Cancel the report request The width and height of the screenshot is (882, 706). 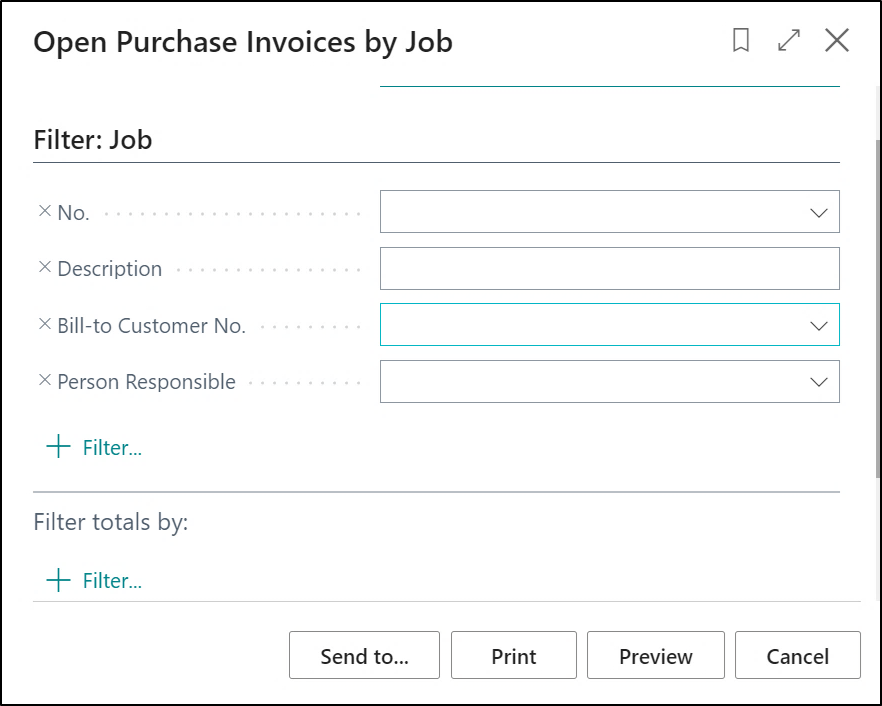(797, 656)
